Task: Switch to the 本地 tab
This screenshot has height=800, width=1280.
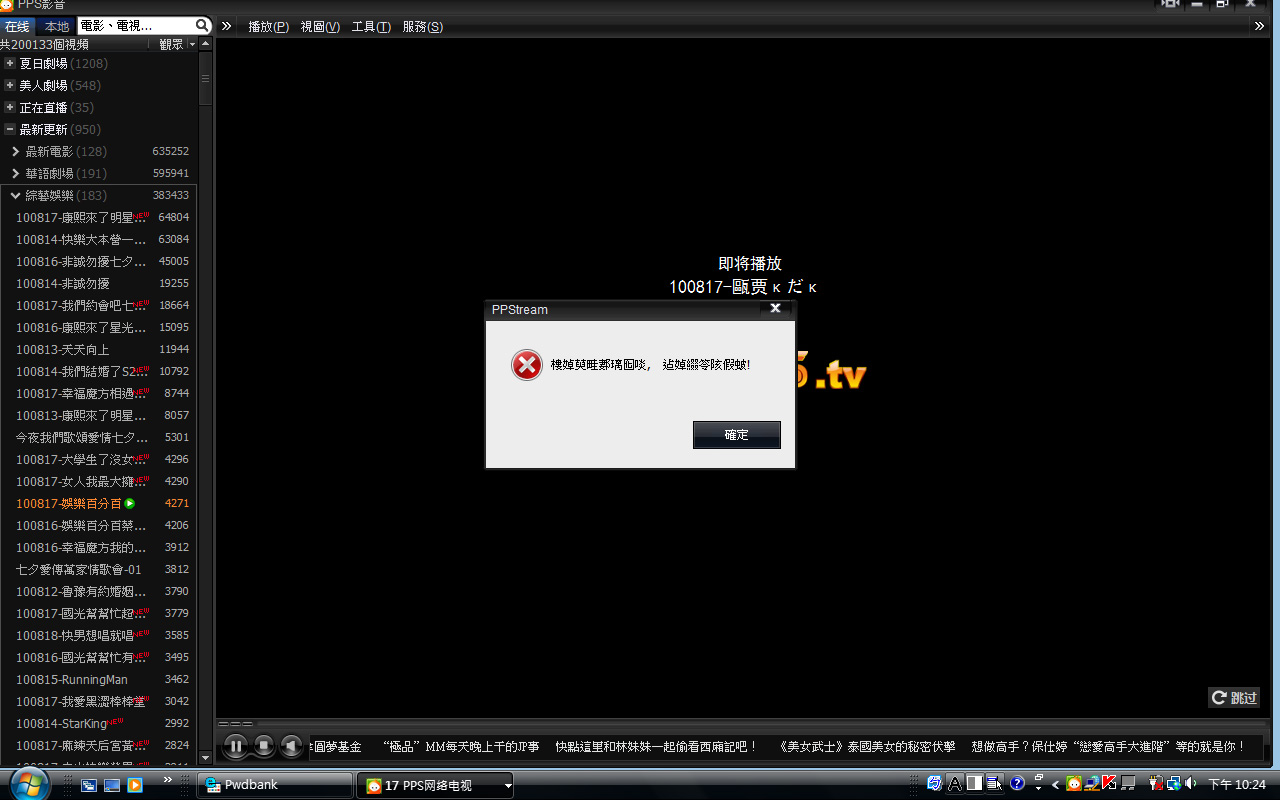Action: pyautogui.click(x=57, y=26)
